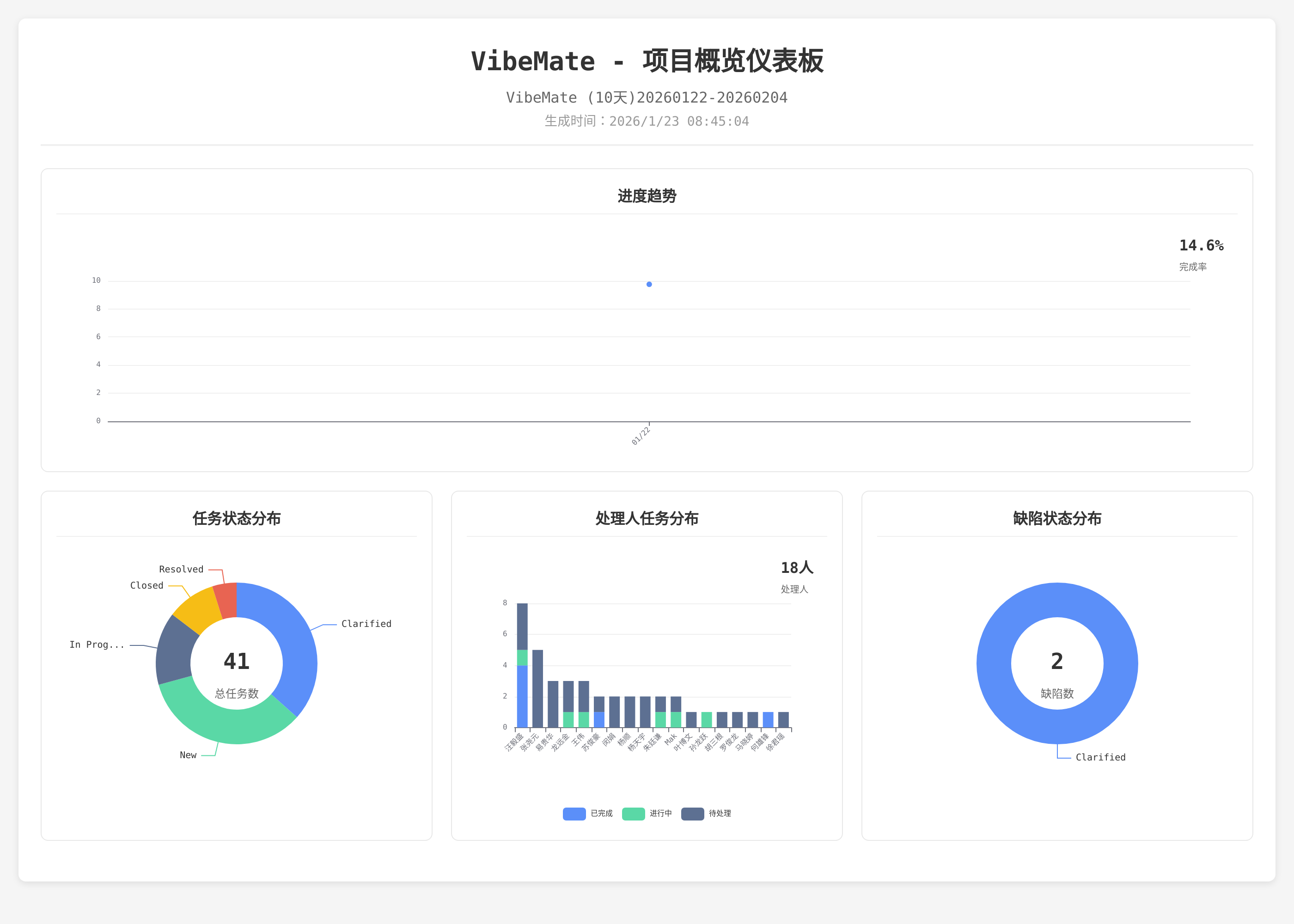Click 张尧元's 待处理 bar
Viewport: 1294px width, 924px height.
(537, 688)
